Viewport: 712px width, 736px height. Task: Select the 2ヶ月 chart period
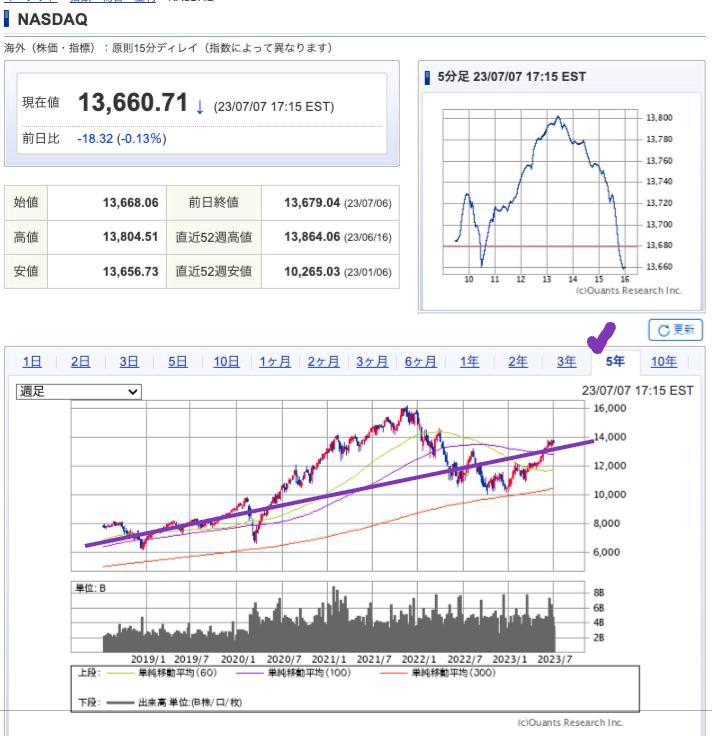point(323,362)
